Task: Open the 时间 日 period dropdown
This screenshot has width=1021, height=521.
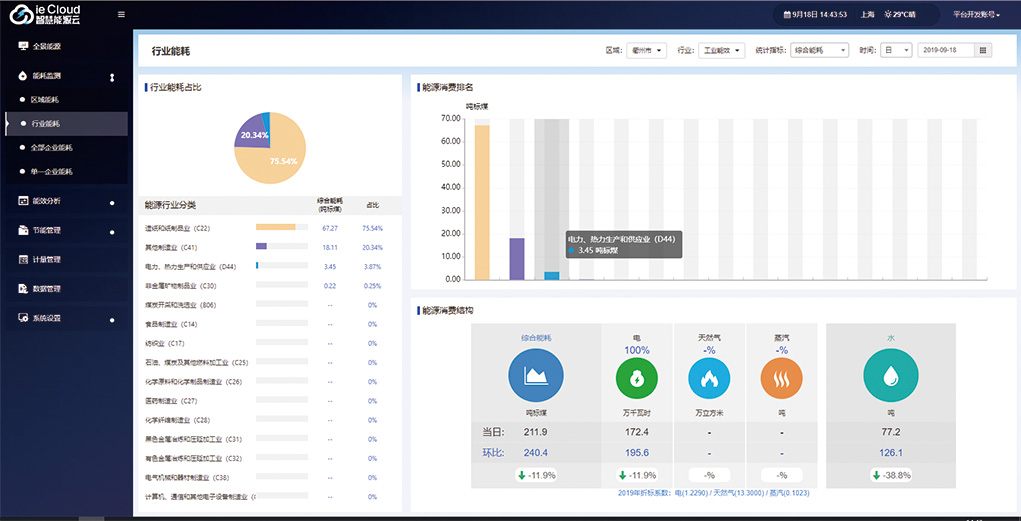Action: tap(895, 50)
